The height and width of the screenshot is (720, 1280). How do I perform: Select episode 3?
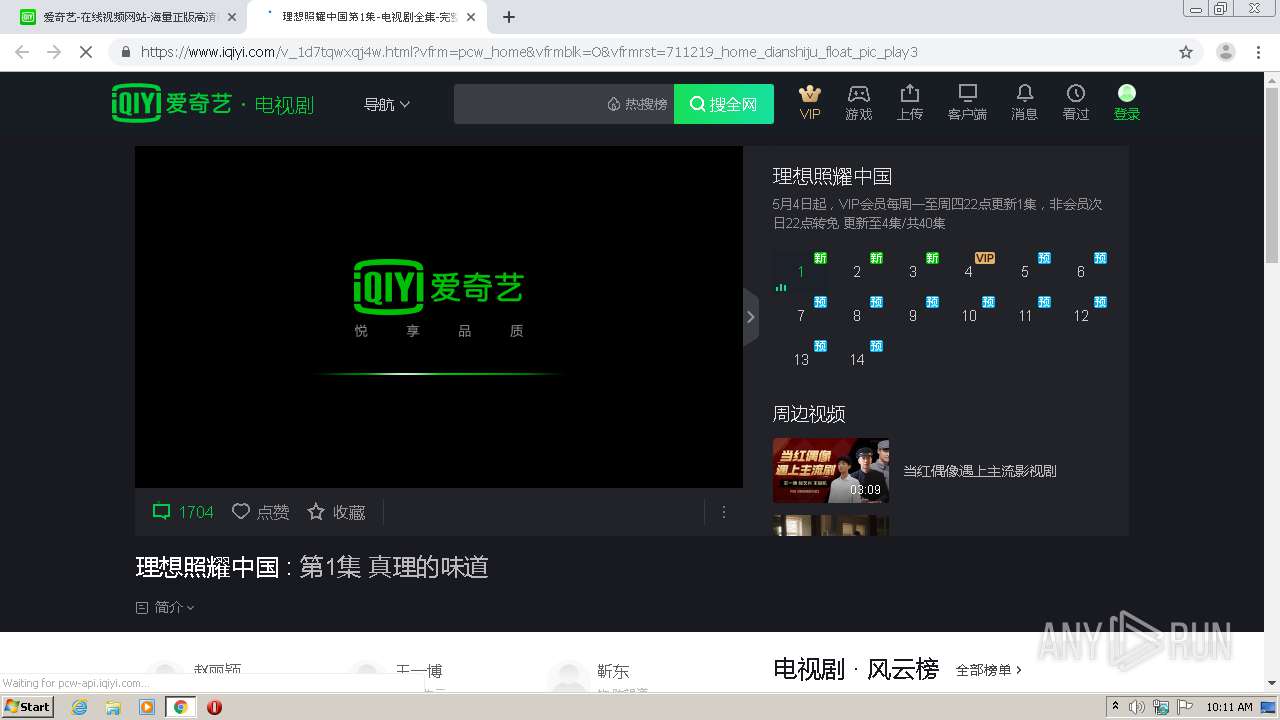tap(913, 270)
